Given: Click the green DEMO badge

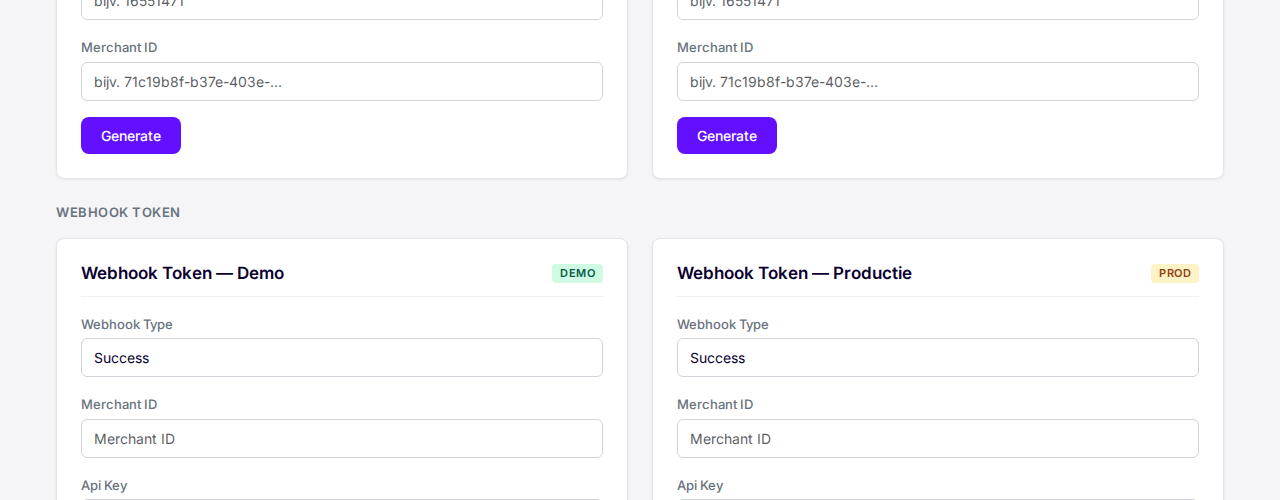Looking at the screenshot, I should [577, 273].
